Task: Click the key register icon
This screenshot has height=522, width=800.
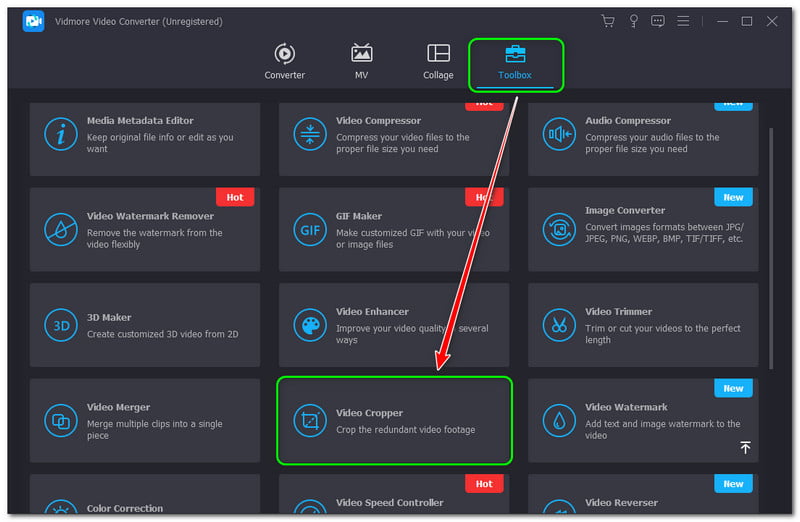Action: point(633,21)
